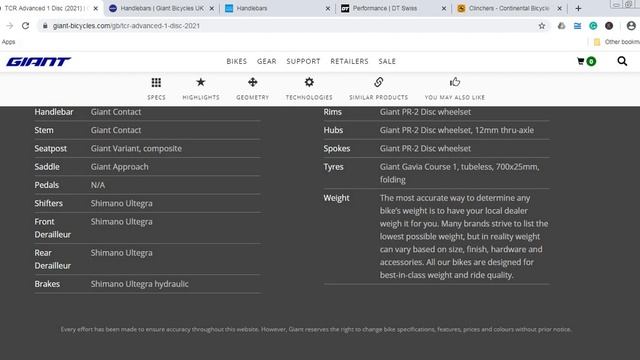The image size is (640, 360).
Task: Switch to Performance DT Swiss tab
Action: [x=393, y=8]
